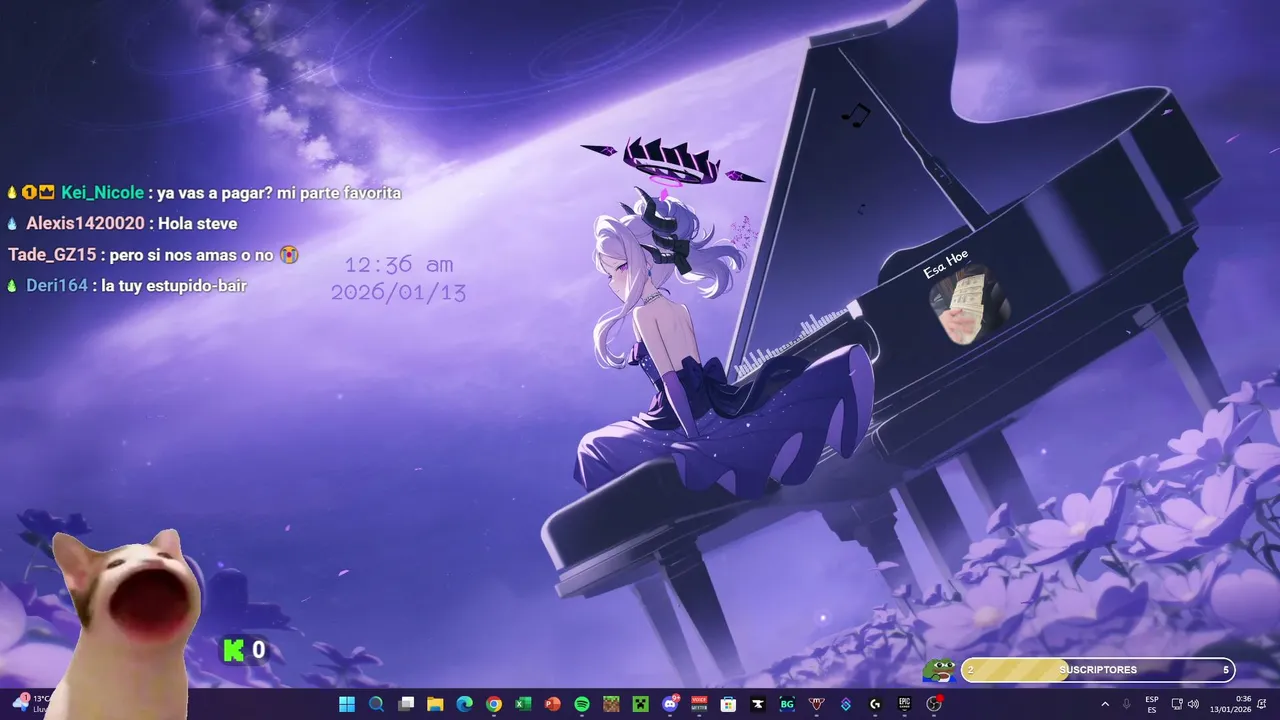The width and height of the screenshot is (1280, 720).
Task: Click username Alexis1420020 in chat
Action: click(x=85, y=223)
